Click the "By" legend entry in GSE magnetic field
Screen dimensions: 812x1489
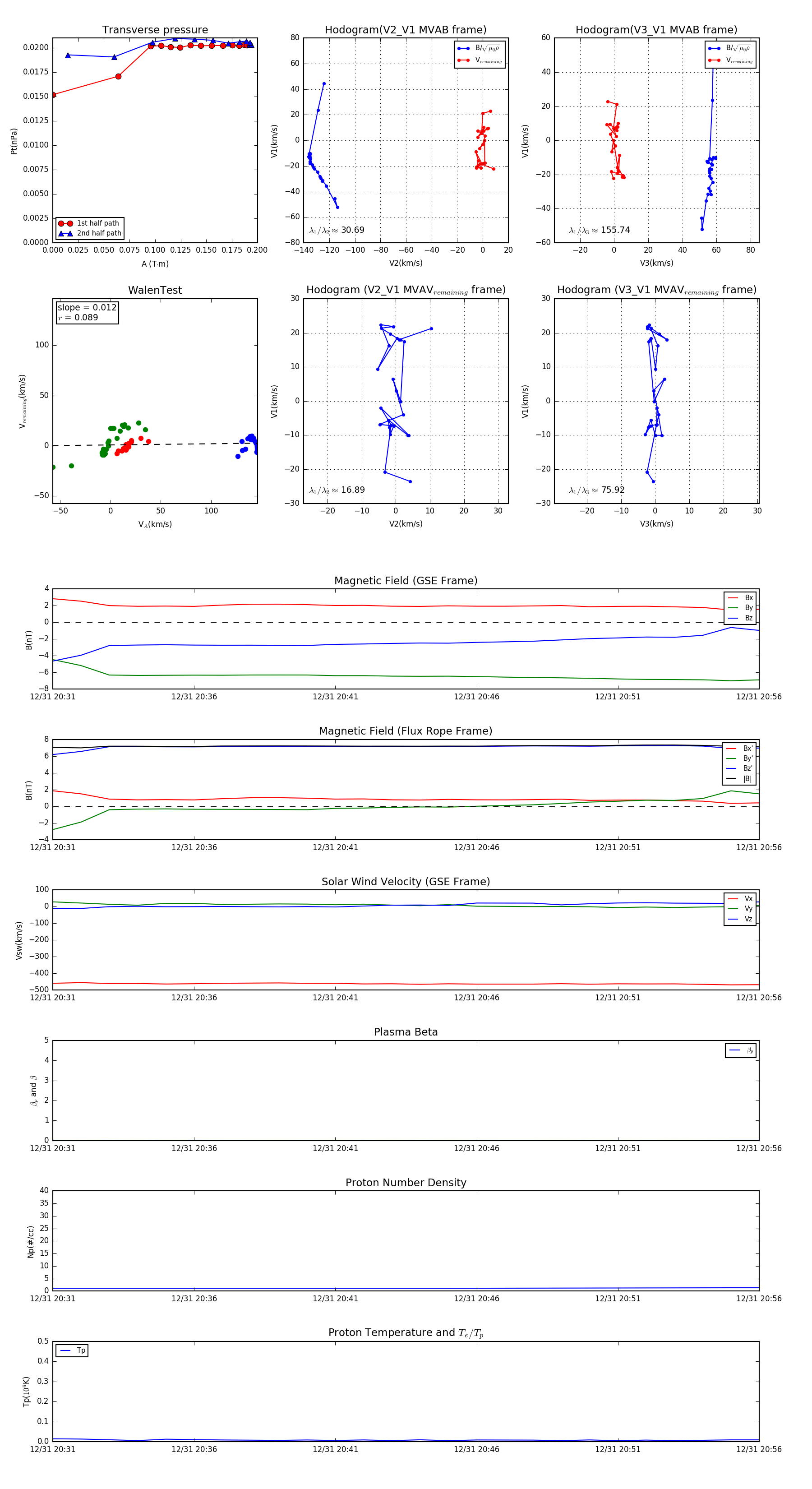(x=740, y=608)
